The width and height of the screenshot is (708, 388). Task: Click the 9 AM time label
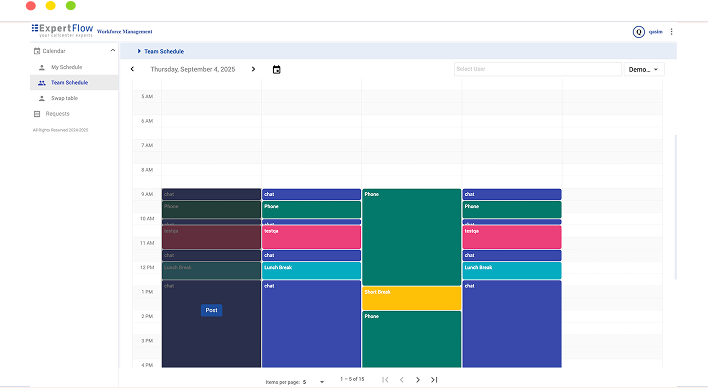click(147, 194)
